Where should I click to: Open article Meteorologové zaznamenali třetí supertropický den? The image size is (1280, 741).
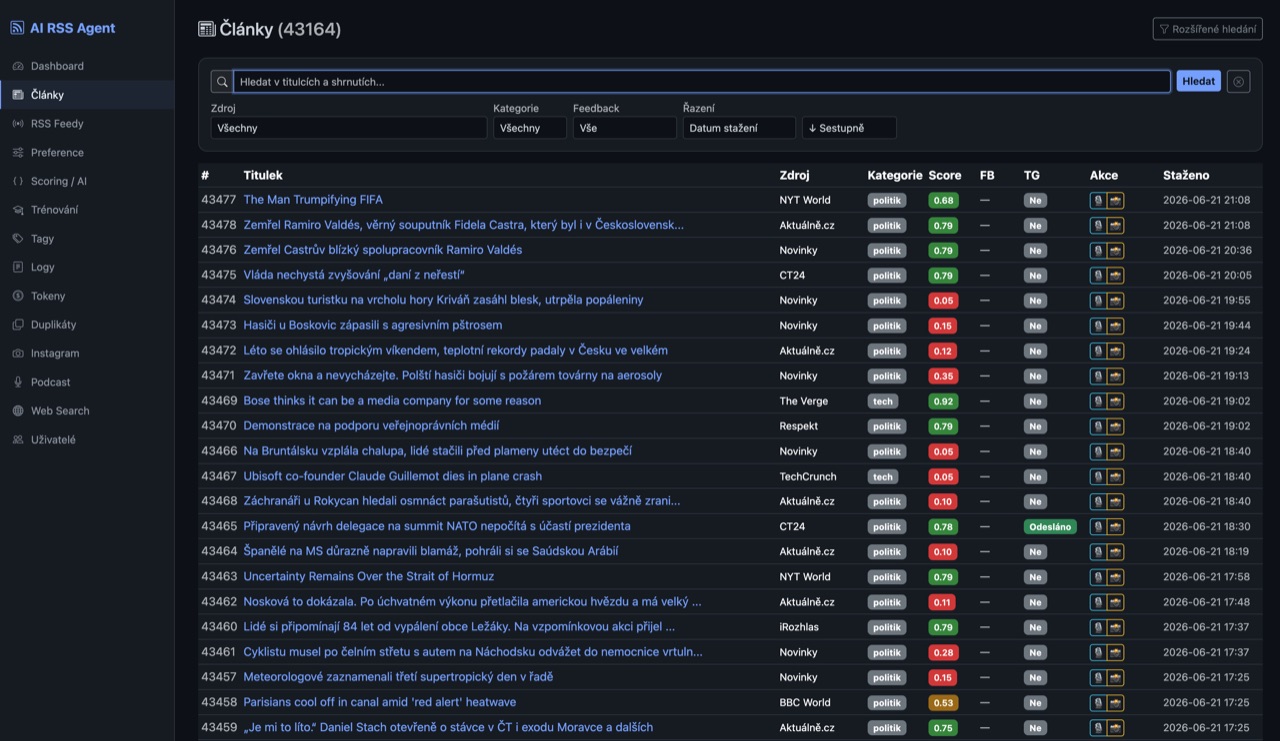[398, 677]
